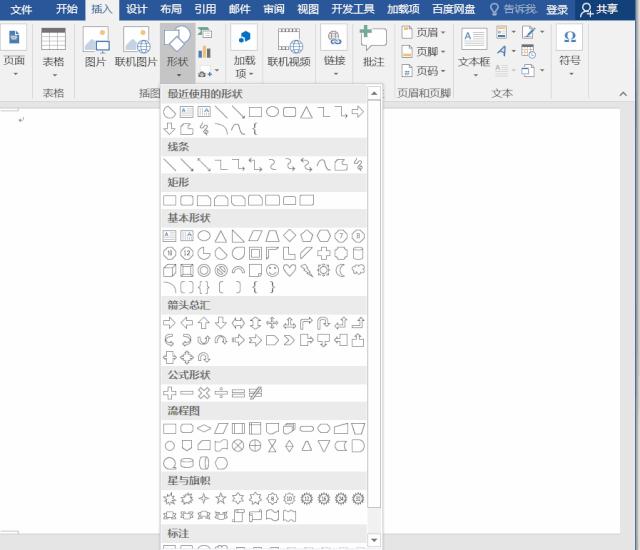This screenshot has height=550, width=640.
Task: Open the 符号 symbol dropdown
Action: point(570,51)
